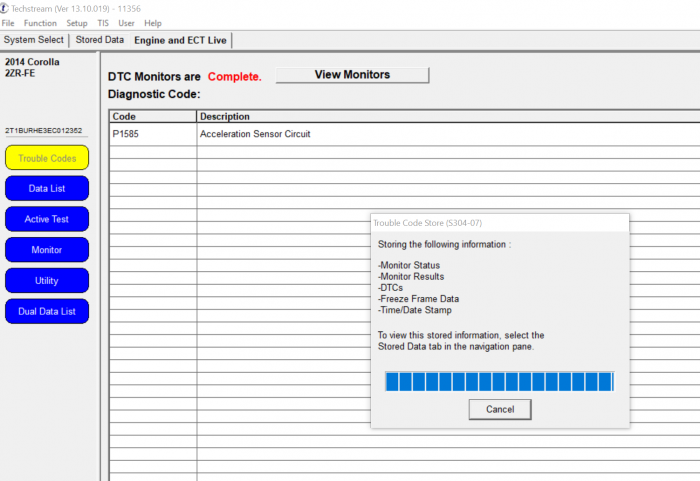
Task: Select the yellow Trouble Codes button
Action: pos(47,158)
